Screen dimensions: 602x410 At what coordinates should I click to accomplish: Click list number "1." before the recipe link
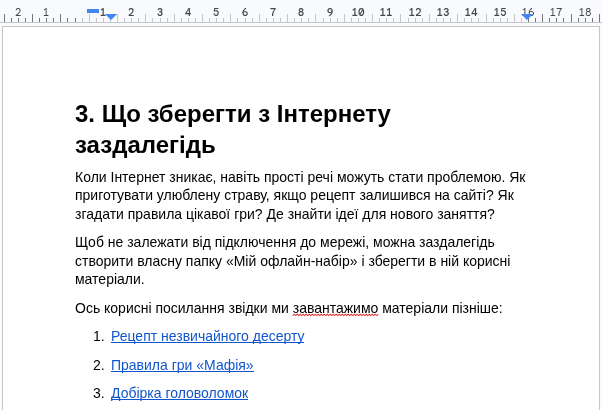pos(98,336)
